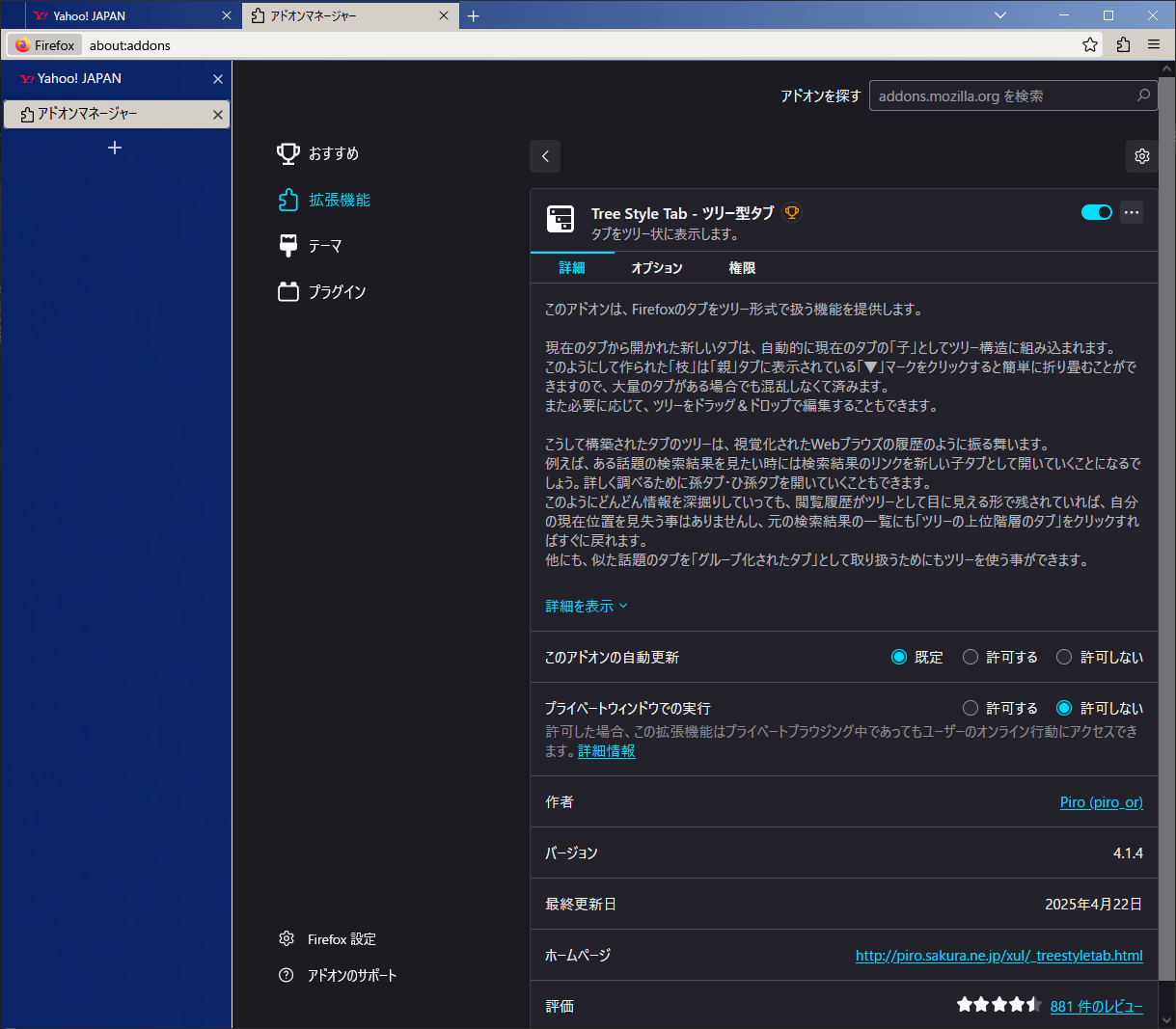Open the Firefox hamburger menu
Screen dimensions: 1176x1029
tap(1154, 44)
